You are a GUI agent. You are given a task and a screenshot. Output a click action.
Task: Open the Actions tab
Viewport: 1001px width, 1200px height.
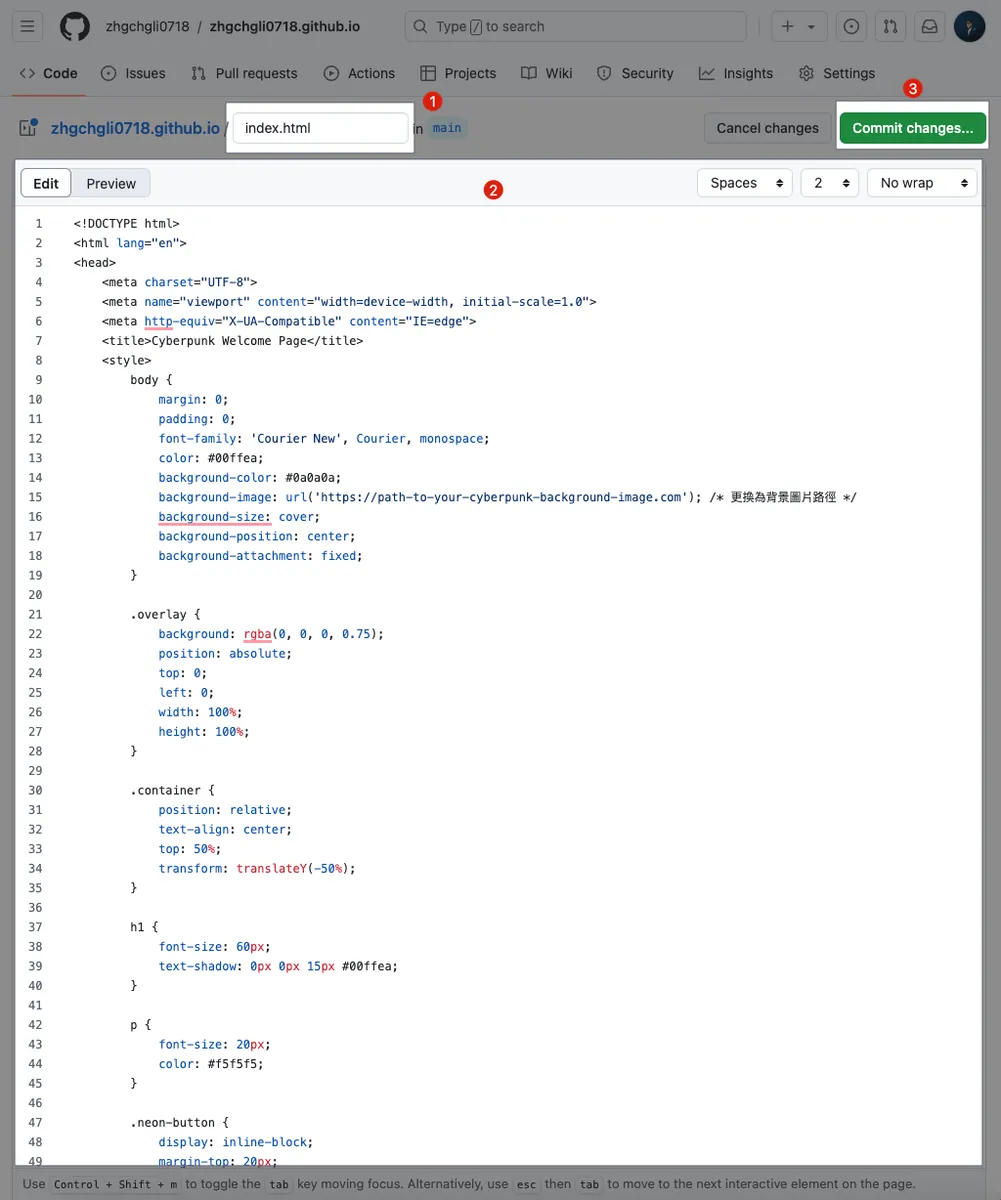click(359, 73)
